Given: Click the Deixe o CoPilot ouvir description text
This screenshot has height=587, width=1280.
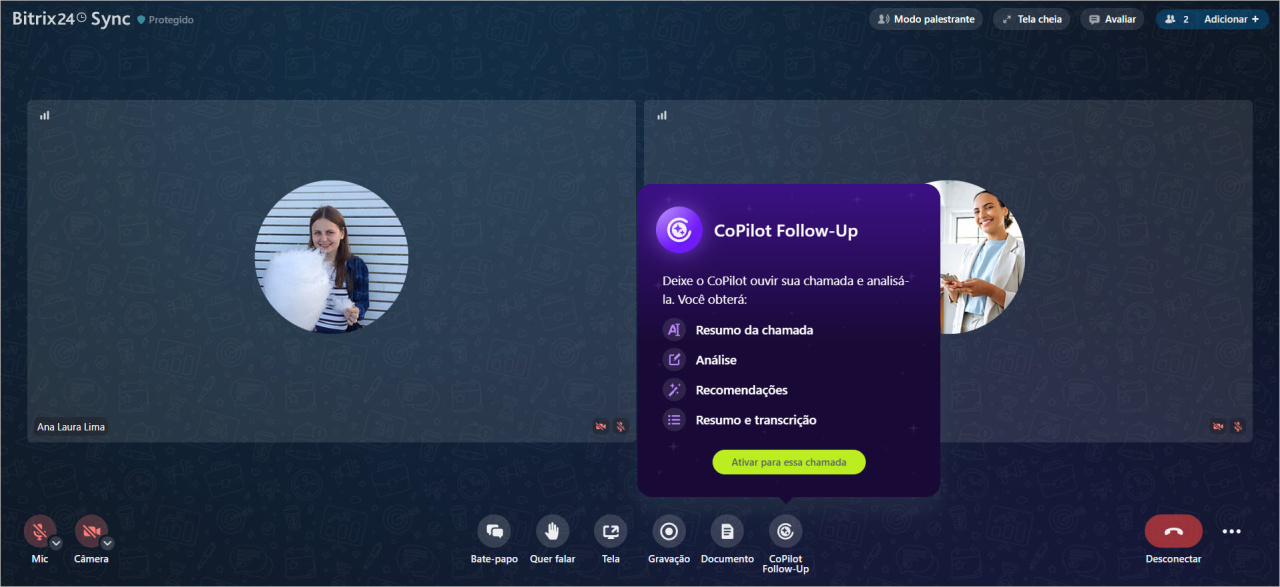Looking at the screenshot, I should click(x=786, y=290).
